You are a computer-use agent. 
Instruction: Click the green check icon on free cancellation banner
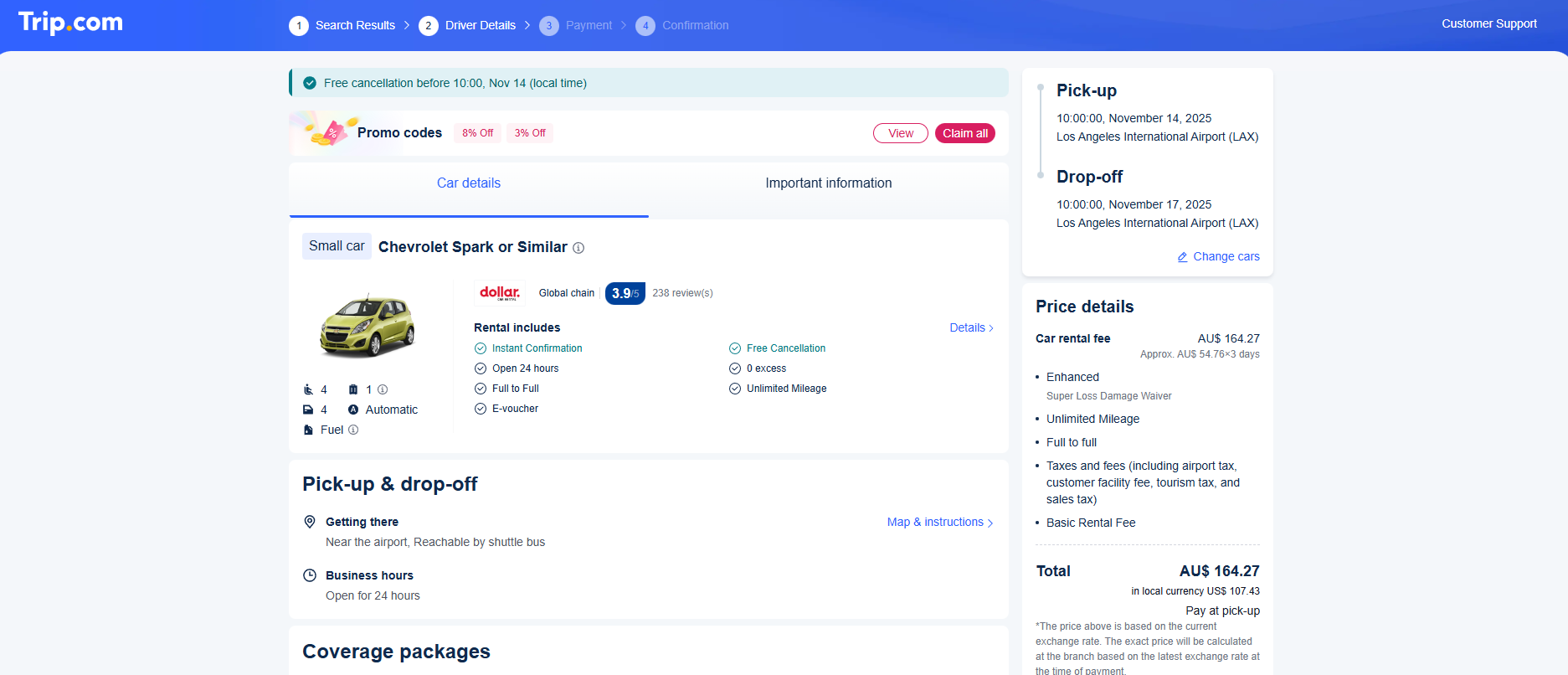click(x=310, y=83)
